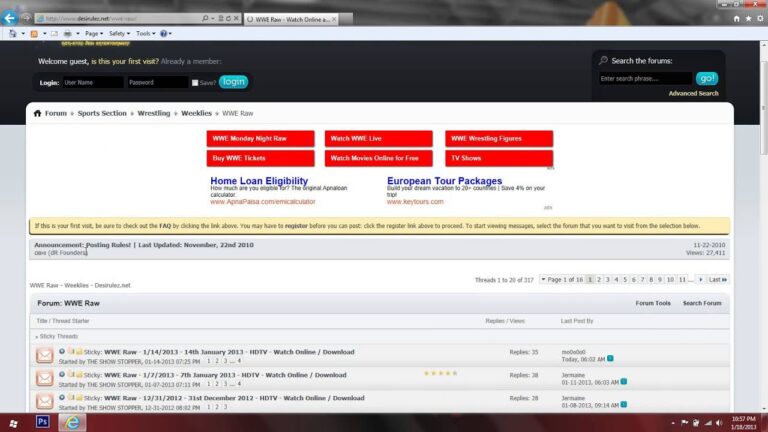Show hidden tray icons arrow
Image resolution: width=768 pixels, height=432 pixels.
pos(673,423)
